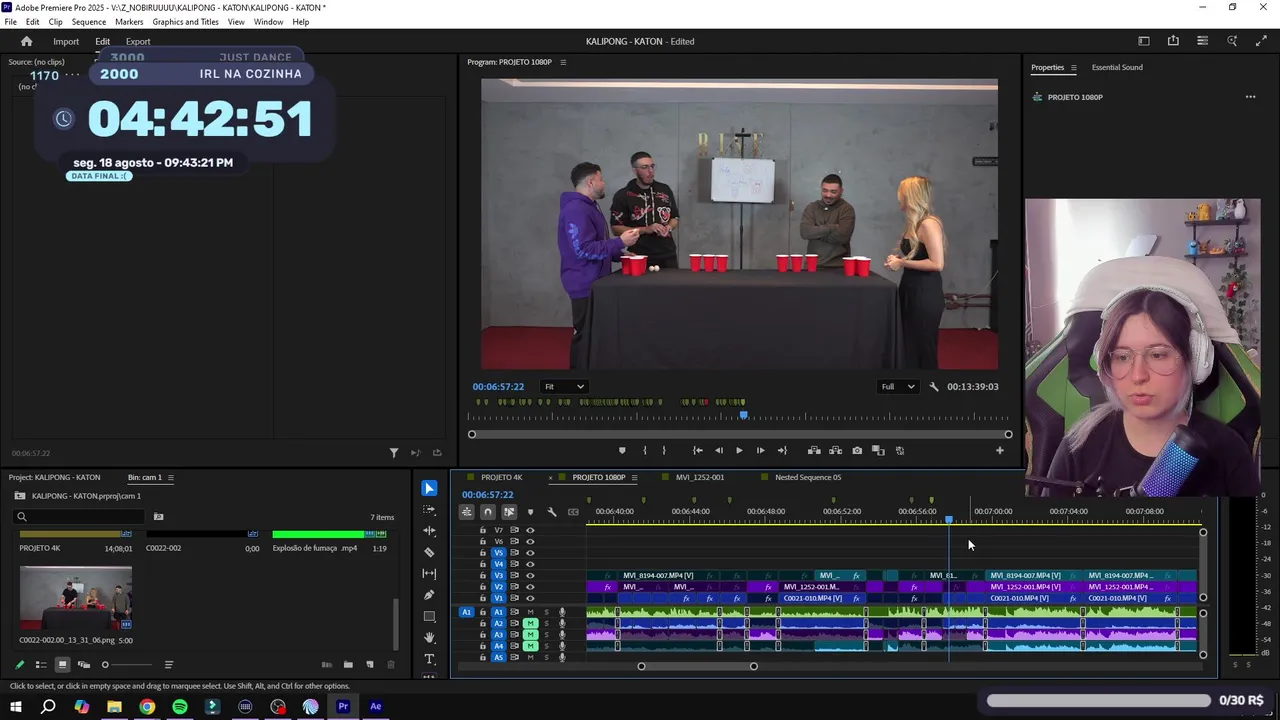Activate the Razor tool
1280x720 pixels.
(429, 552)
